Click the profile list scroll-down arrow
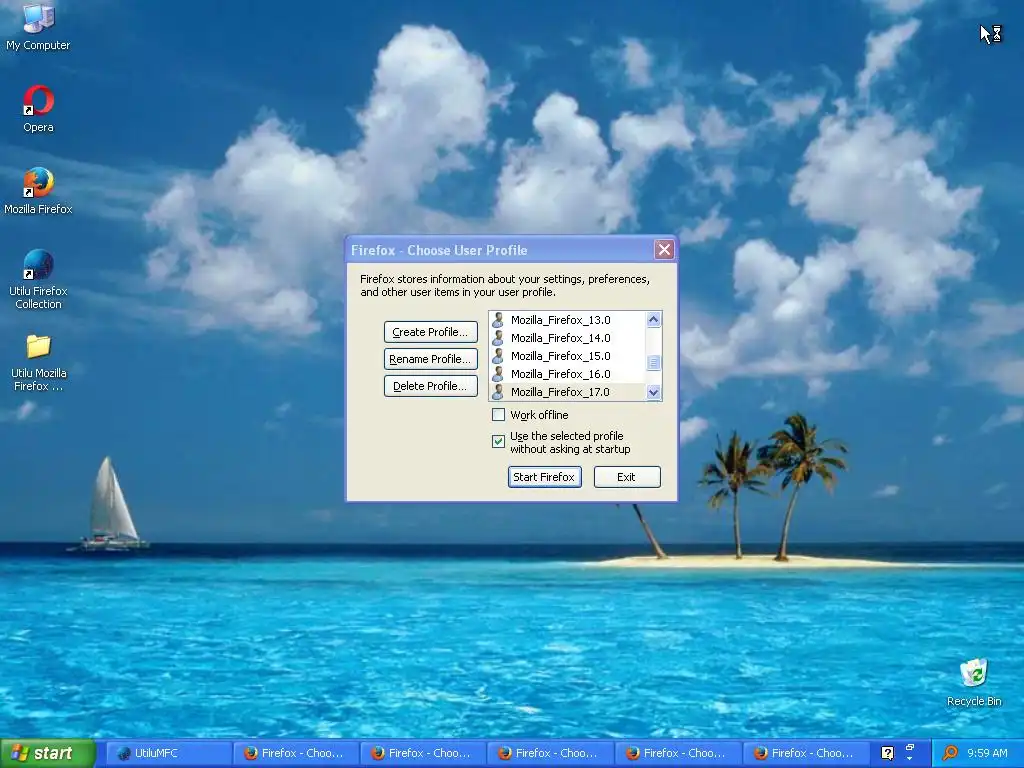 coord(653,392)
